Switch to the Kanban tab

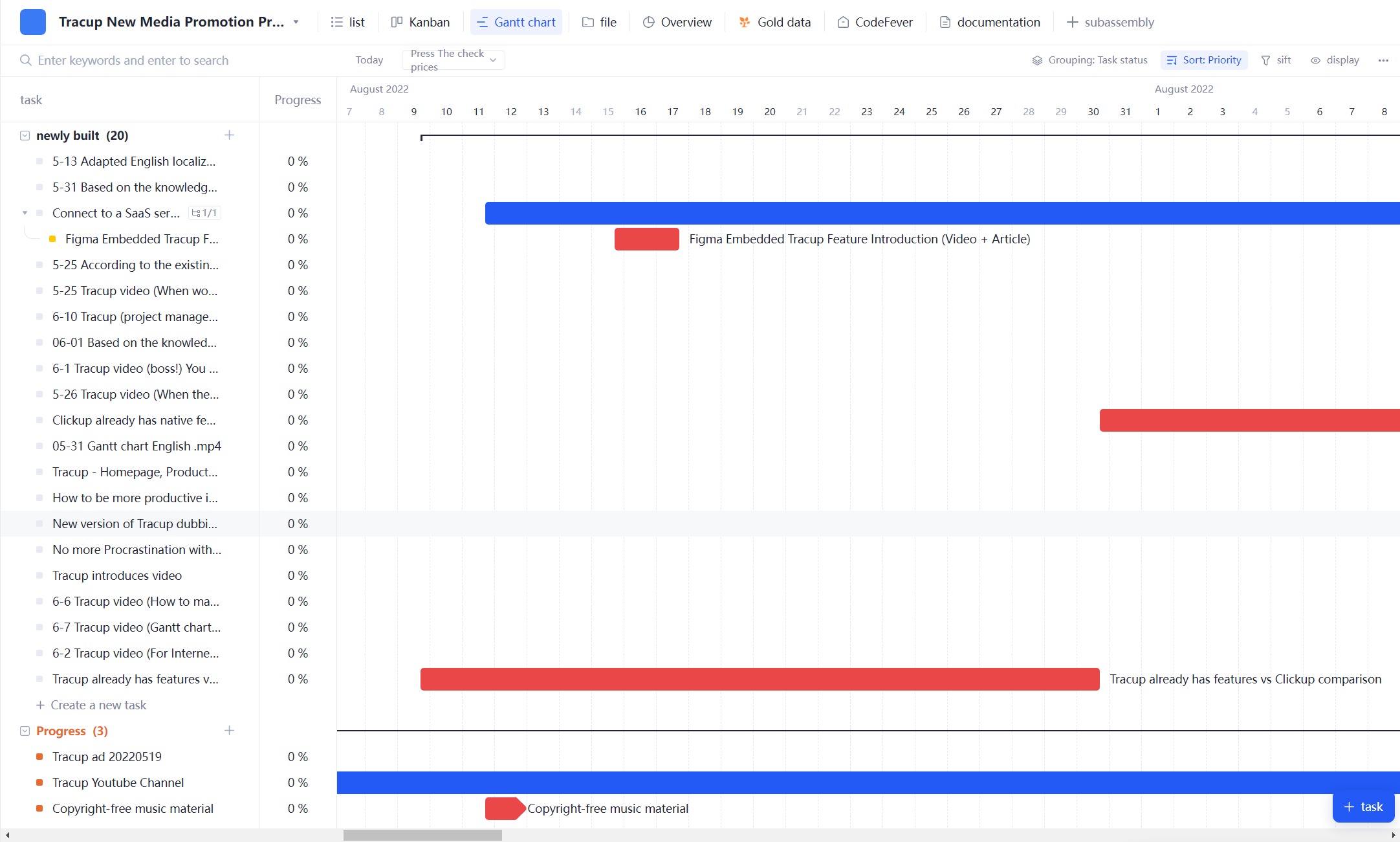coord(421,22)
